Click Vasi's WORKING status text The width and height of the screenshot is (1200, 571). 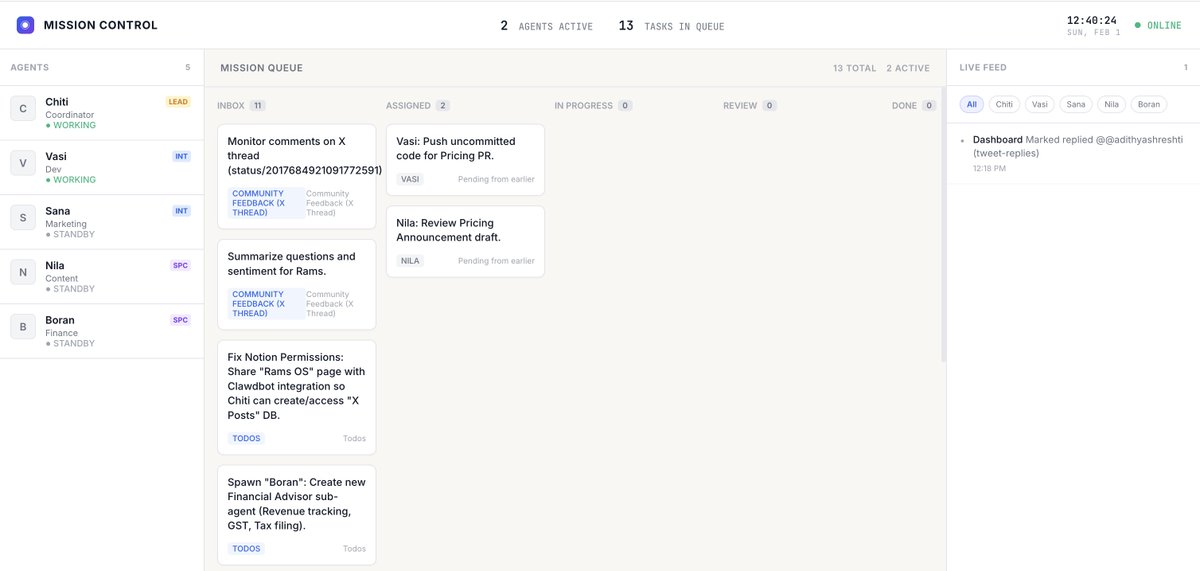pos(71,180)
